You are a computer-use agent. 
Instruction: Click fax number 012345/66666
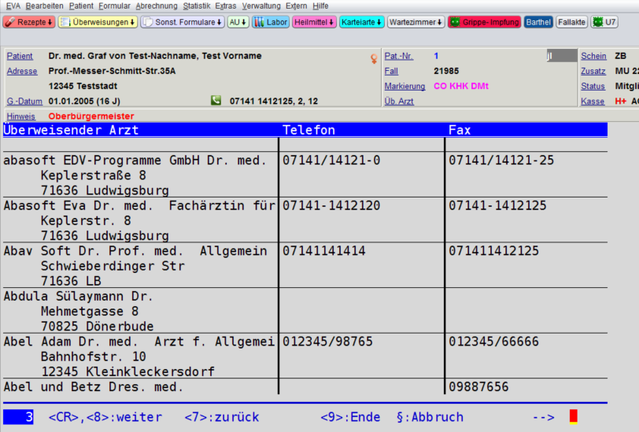pyautogui.click(x=494, y=342)
